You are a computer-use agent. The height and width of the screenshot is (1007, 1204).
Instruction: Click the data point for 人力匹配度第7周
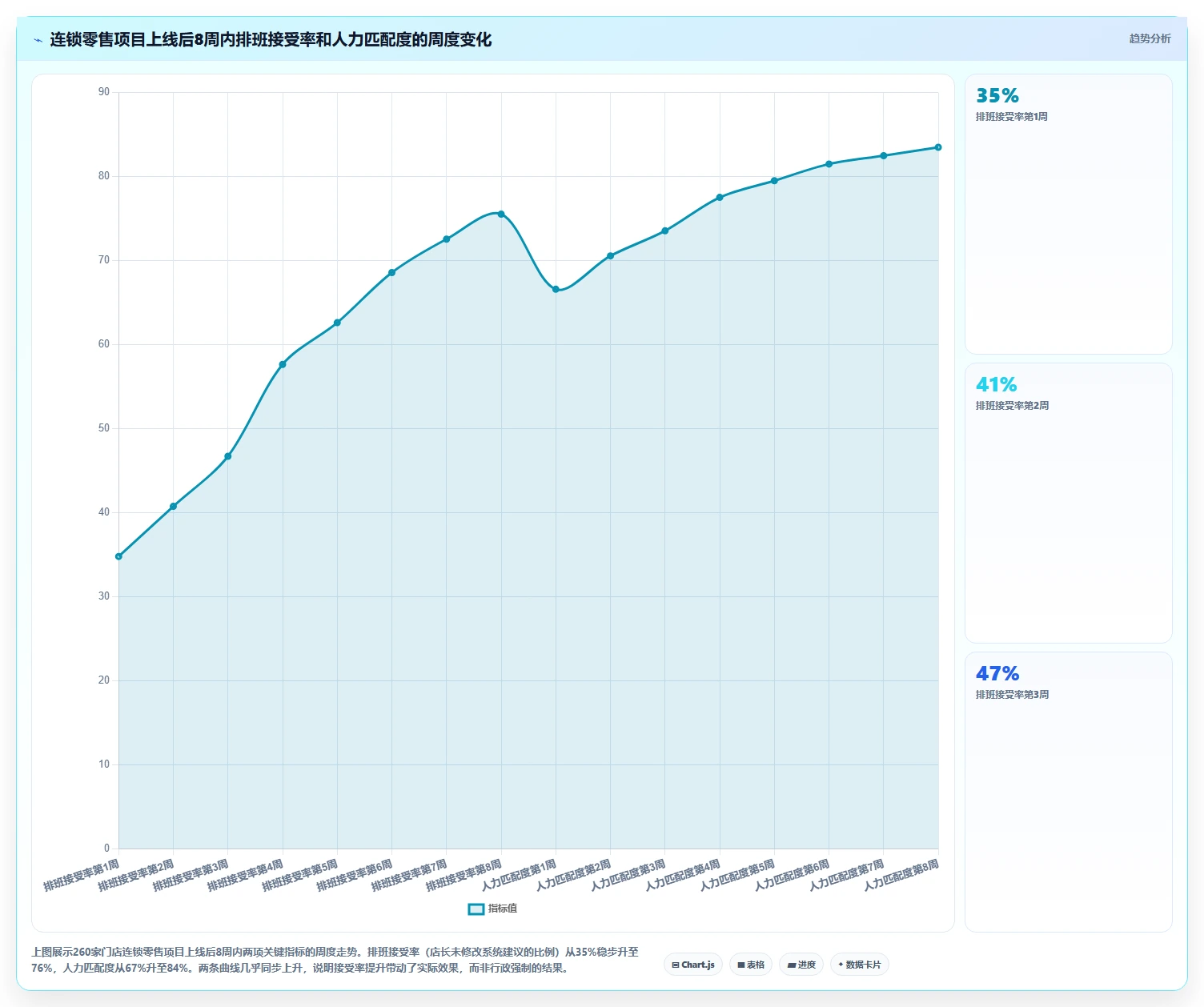tap(883, 155)
